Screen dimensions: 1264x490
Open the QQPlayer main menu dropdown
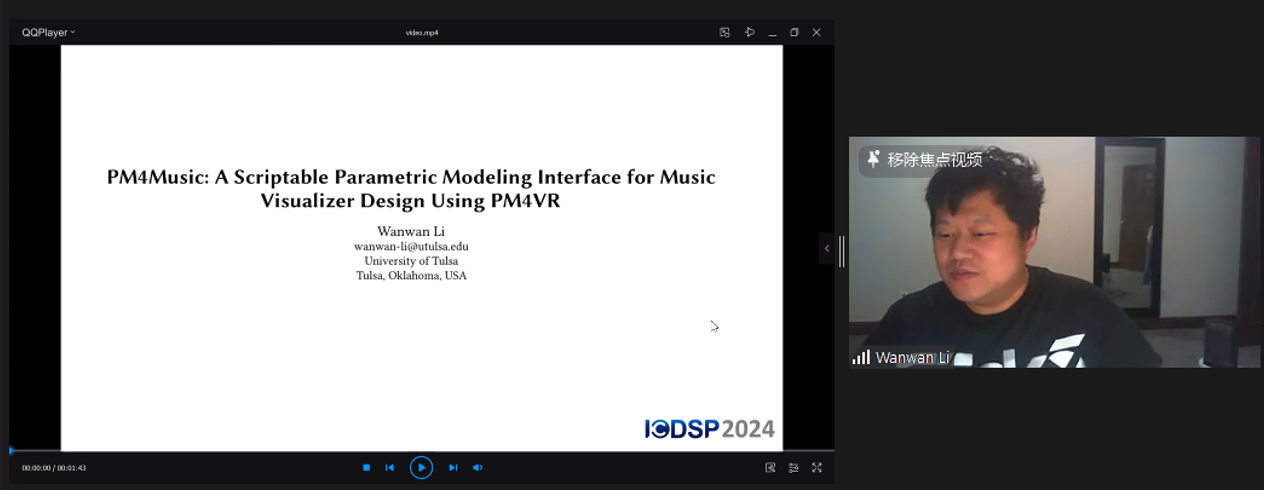click(48, 32)
